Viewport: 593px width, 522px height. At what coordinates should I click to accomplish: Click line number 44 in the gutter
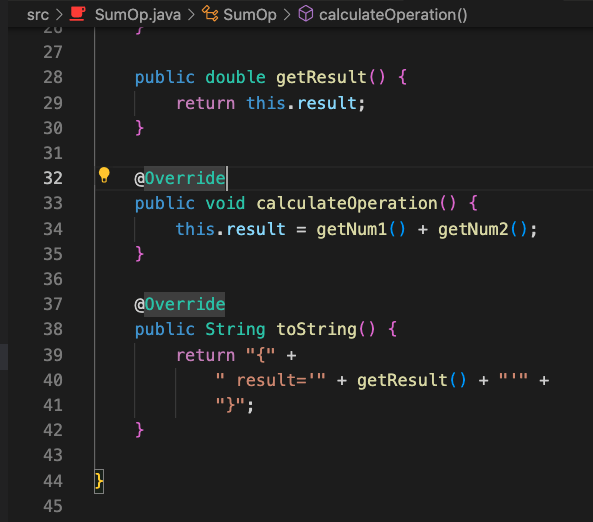[53, 481]
